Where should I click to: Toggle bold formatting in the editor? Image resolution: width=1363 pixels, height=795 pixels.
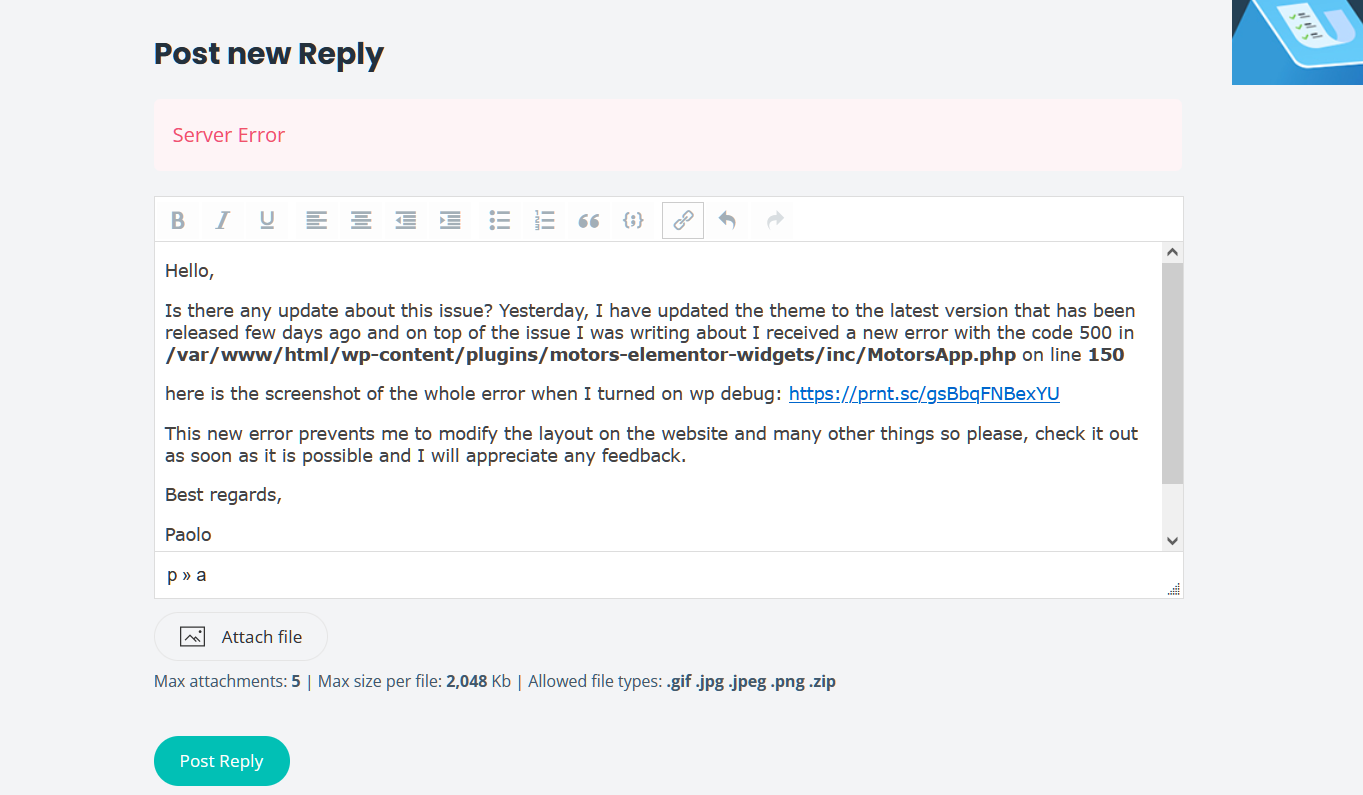pos(178,221)
